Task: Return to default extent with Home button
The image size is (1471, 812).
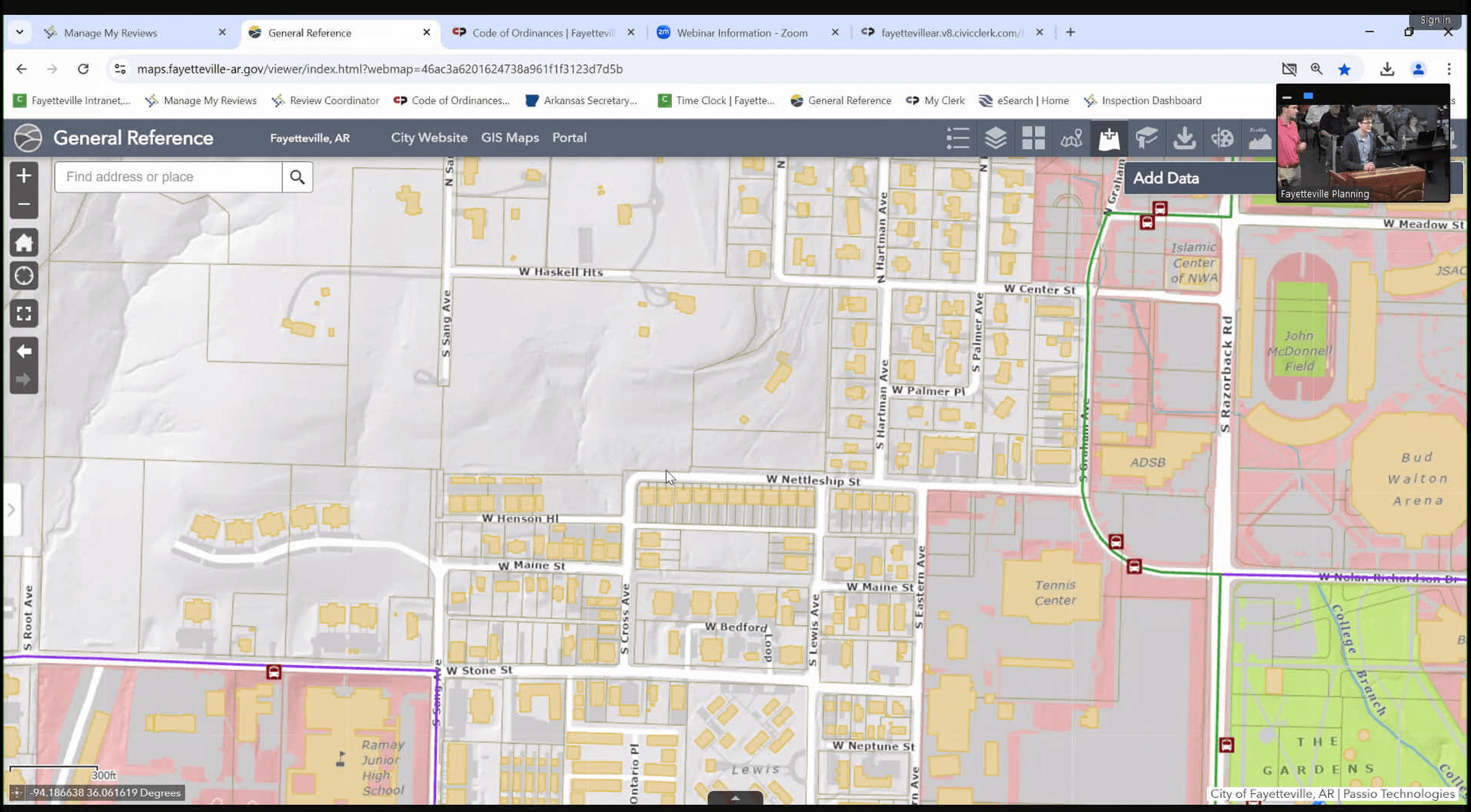Action: [x=24, y=242]
